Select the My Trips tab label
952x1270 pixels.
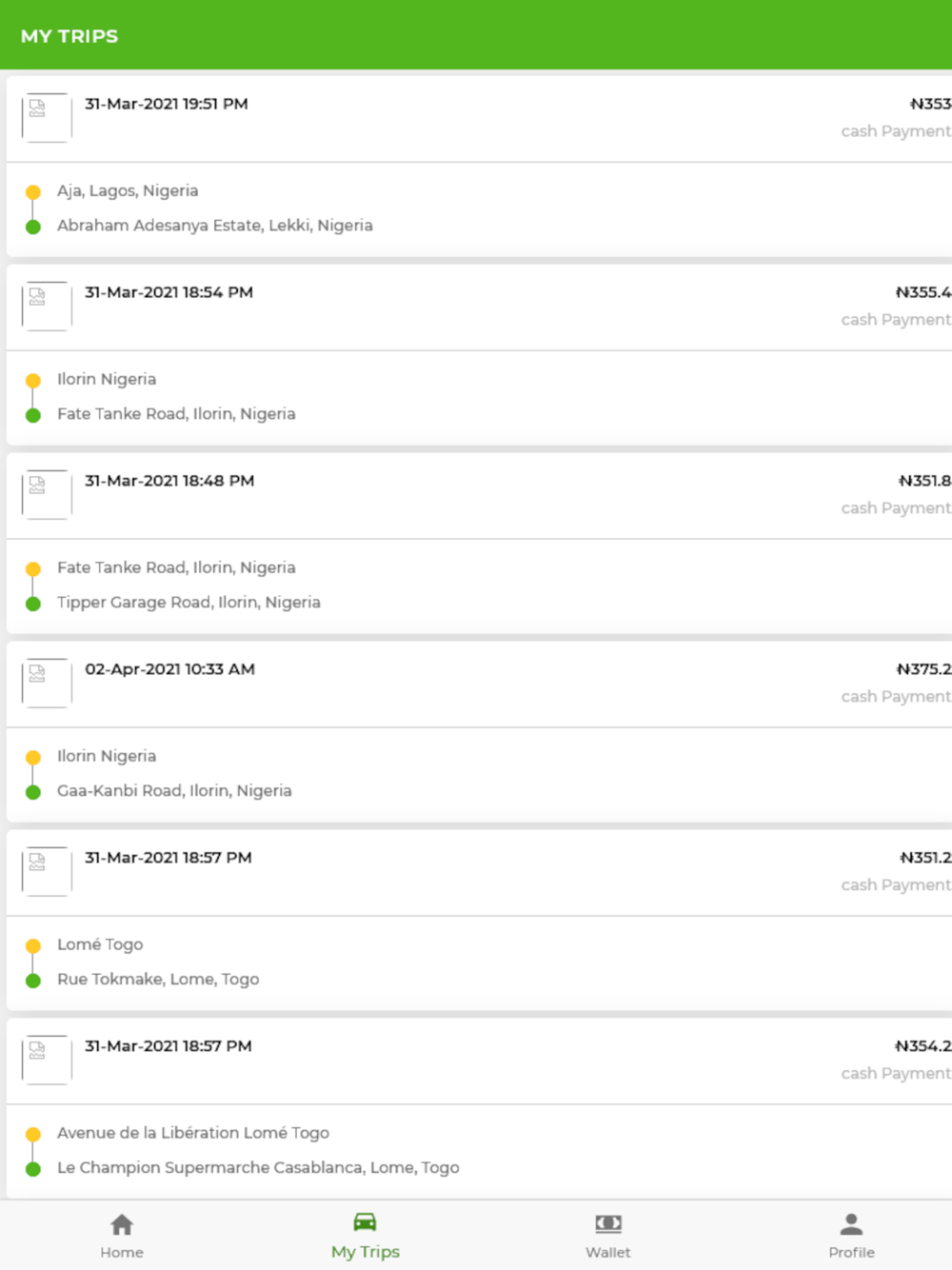(366, 1252)
